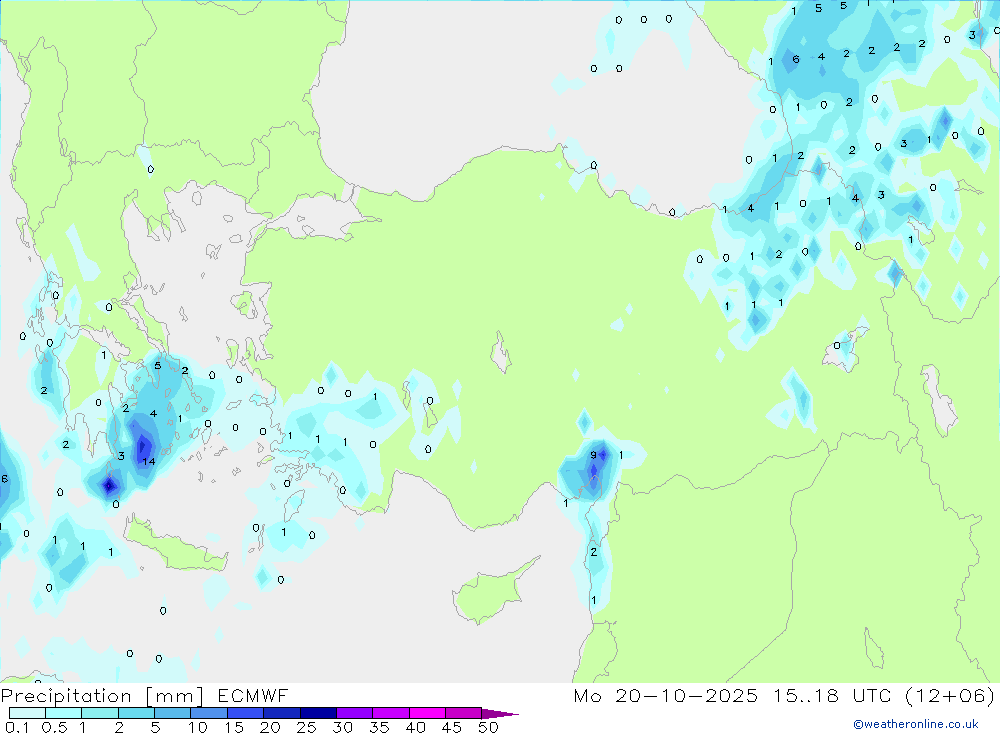This screenshot has width=1000, height=733.
Task: Pick the 45–50 mm legend swatch
Action: [463, 713]
